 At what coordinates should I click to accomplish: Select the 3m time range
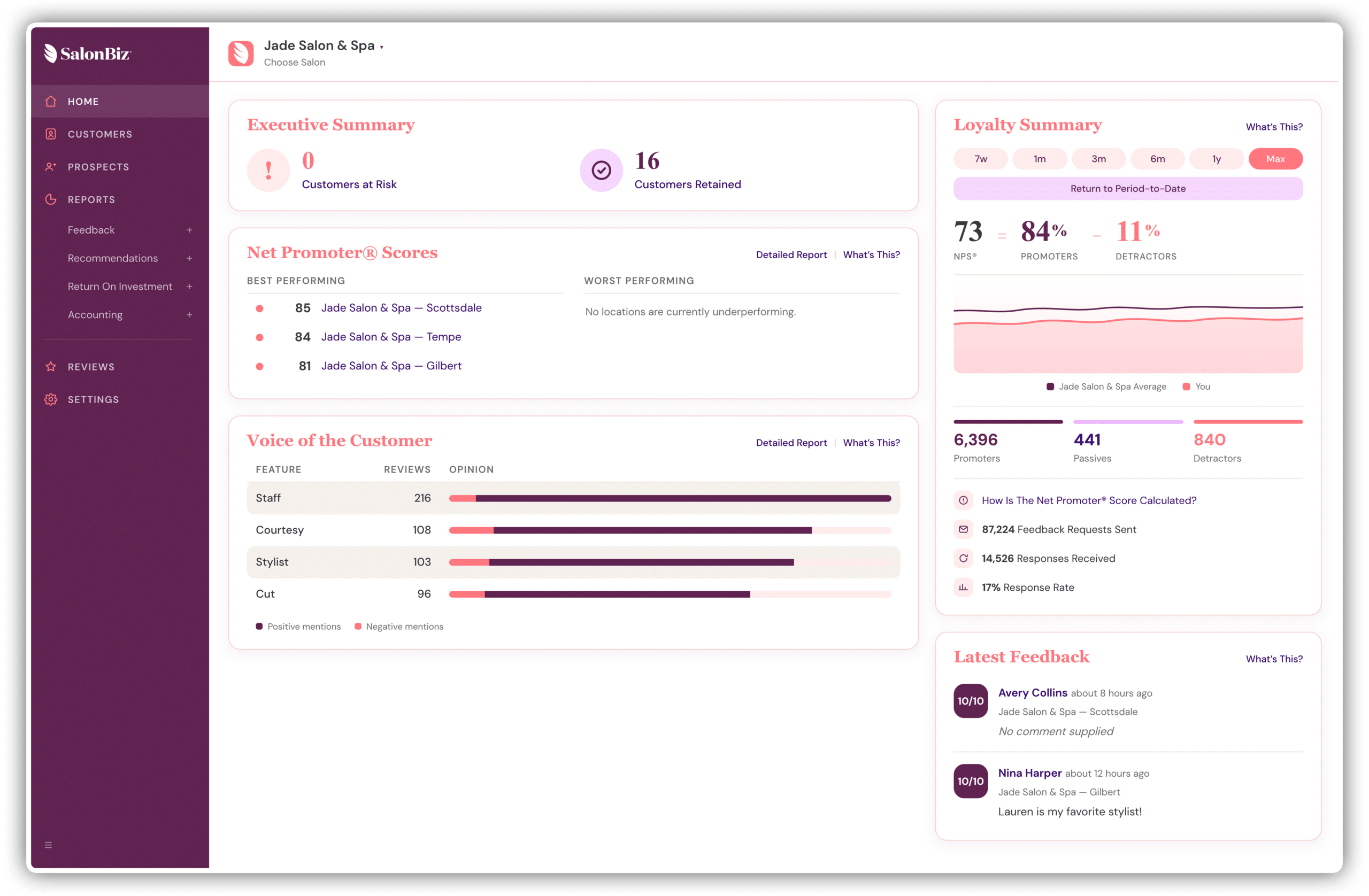(x=1098, y=159)
